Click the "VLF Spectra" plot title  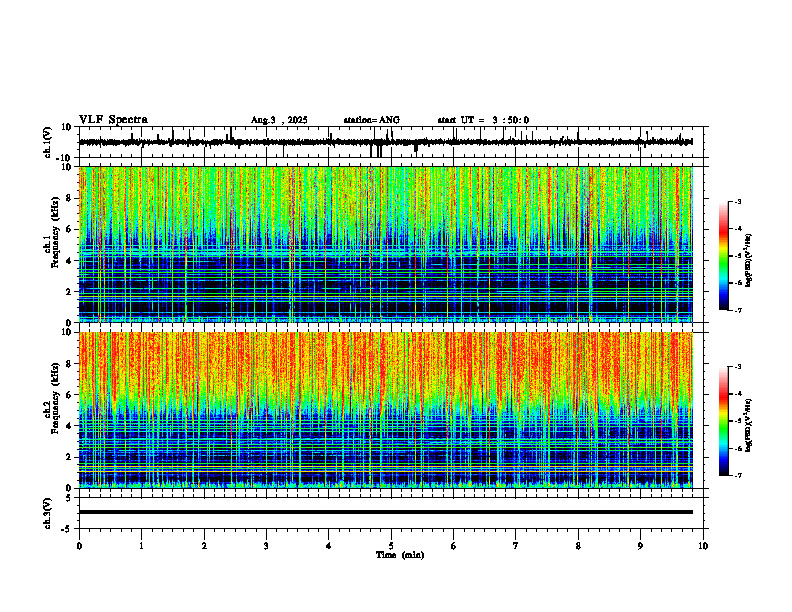click(113, 120)
